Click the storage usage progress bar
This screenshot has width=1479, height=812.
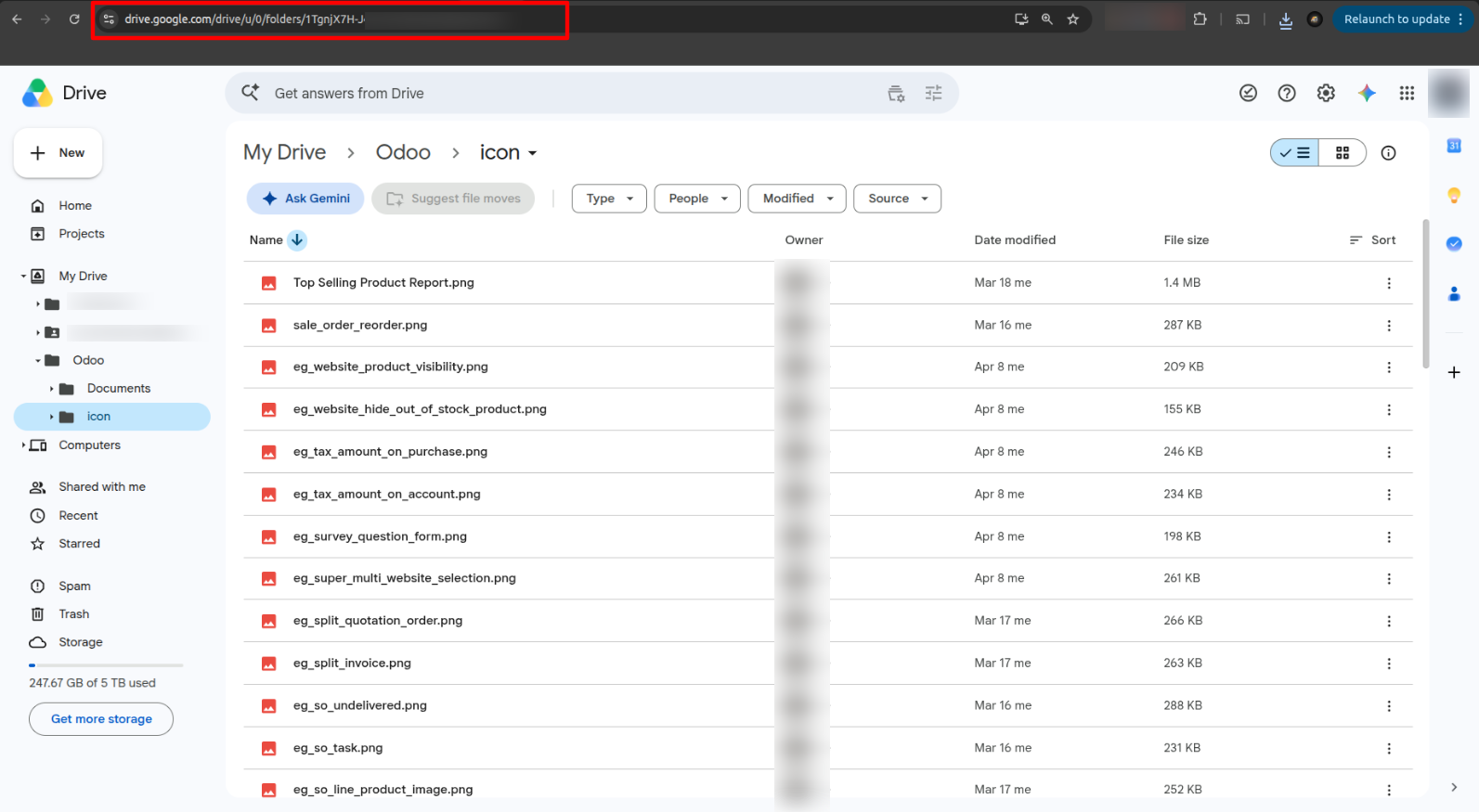click(106, 665)
